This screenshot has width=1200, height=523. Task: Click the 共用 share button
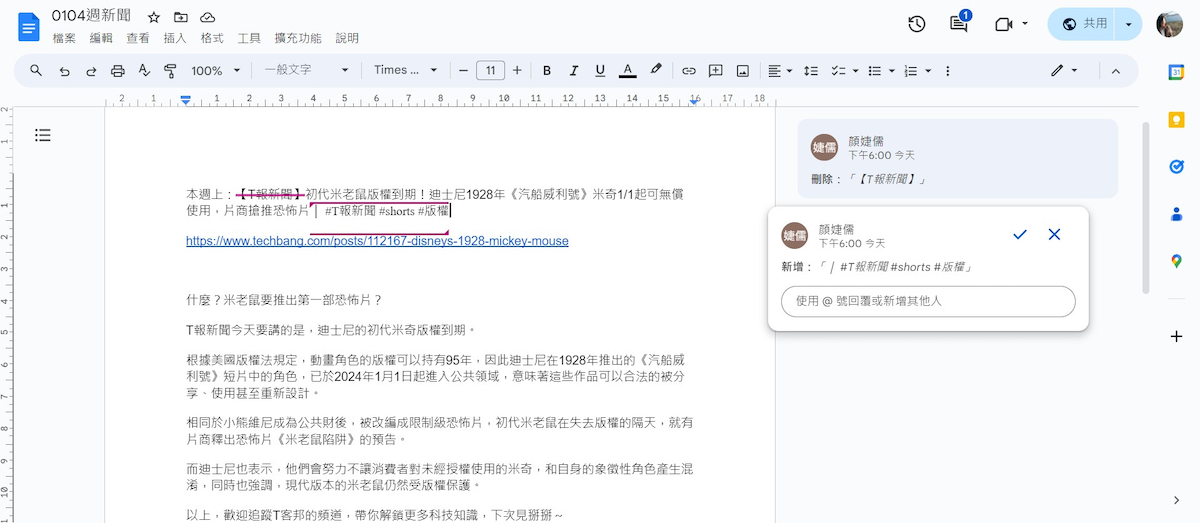tap(1084, 24)
